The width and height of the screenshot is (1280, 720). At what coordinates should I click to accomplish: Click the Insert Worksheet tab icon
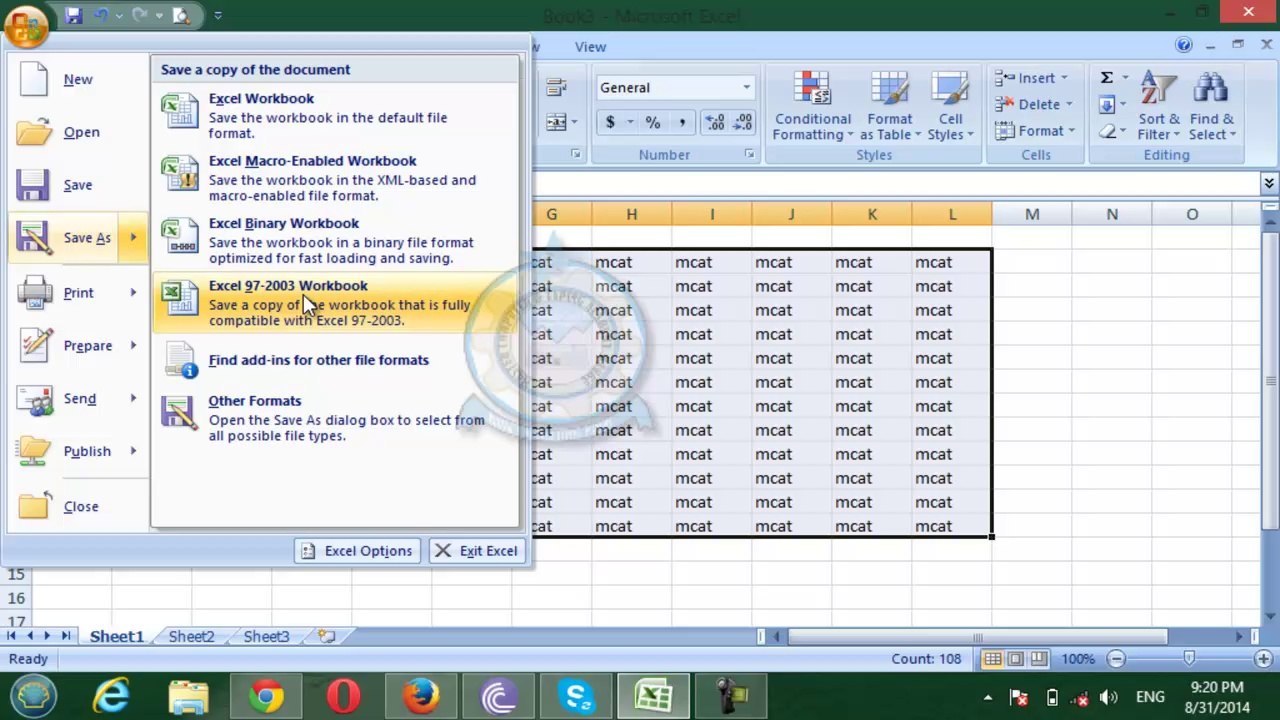click(326, 636)
